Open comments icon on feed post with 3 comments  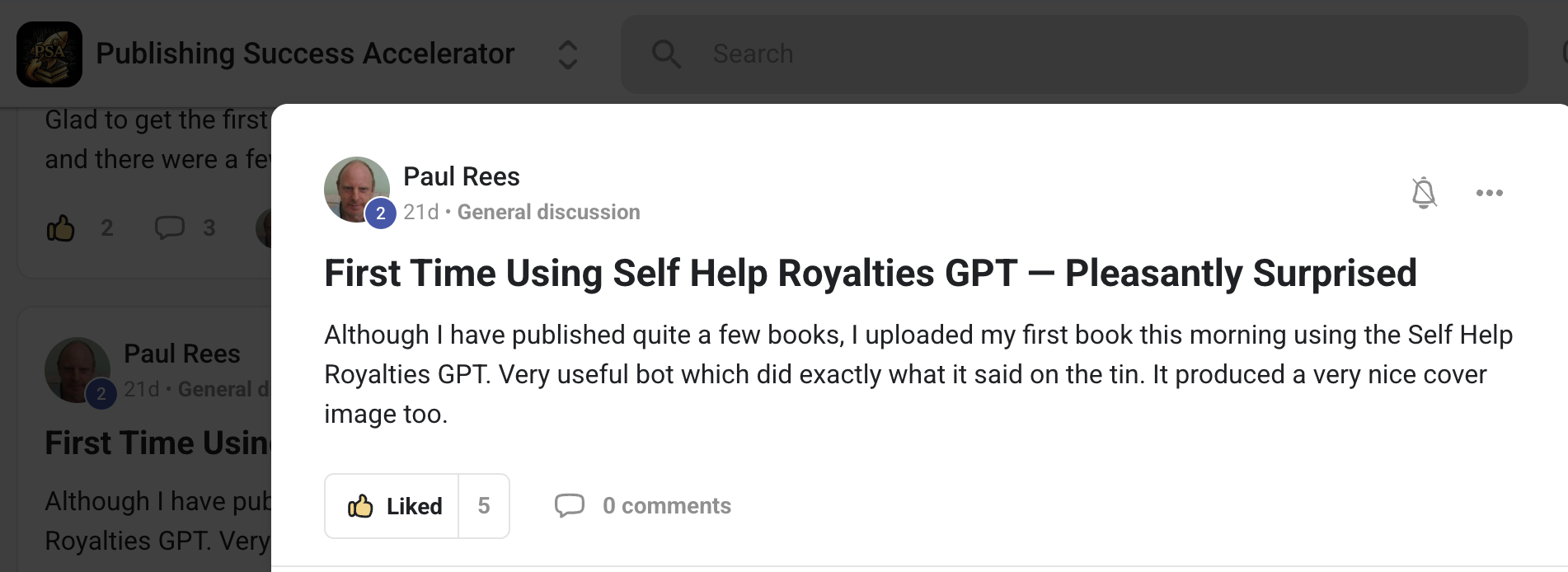170,227
